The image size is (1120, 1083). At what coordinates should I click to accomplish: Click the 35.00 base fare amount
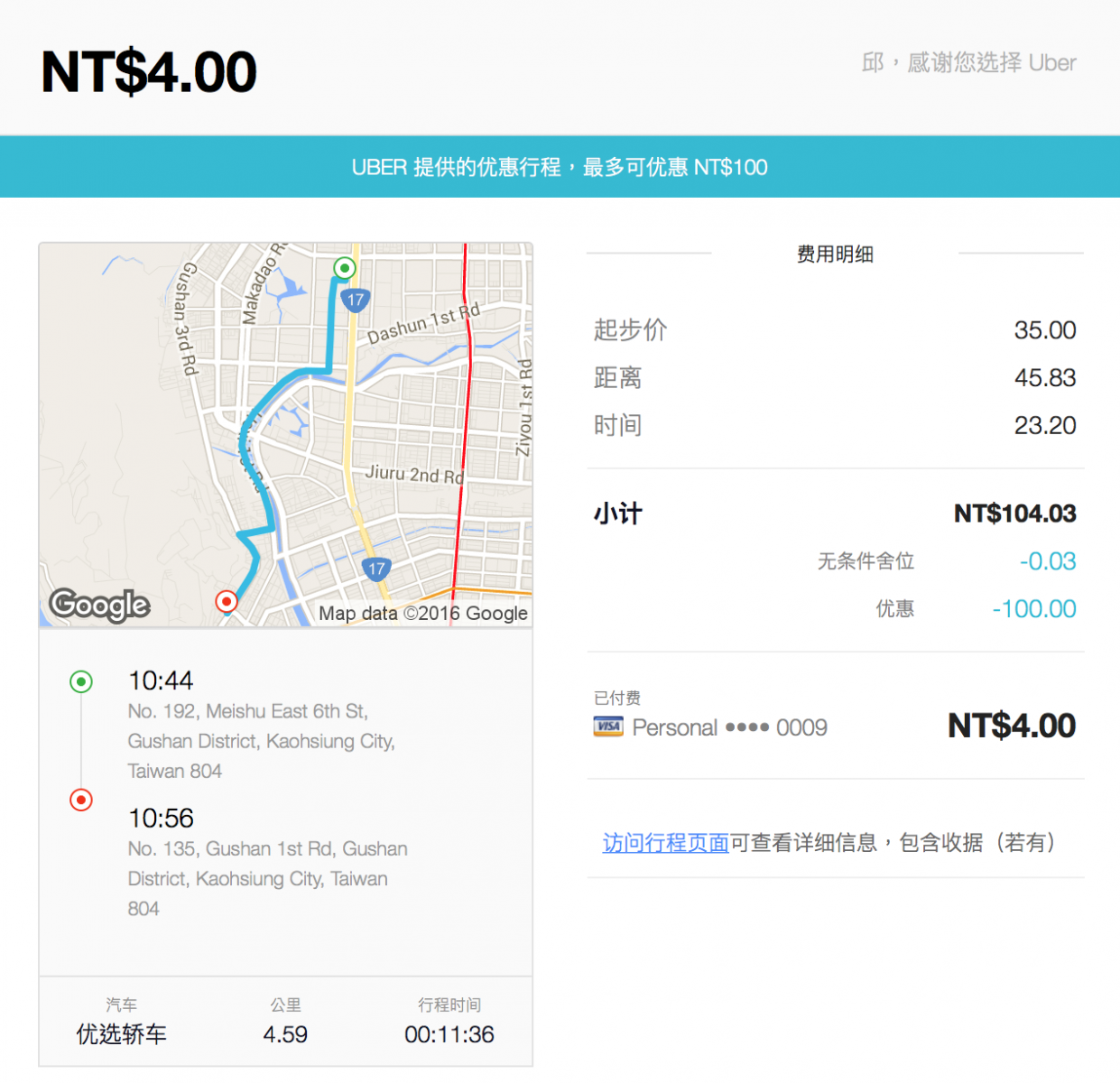pyautogui.click(x=1045, y=330)
